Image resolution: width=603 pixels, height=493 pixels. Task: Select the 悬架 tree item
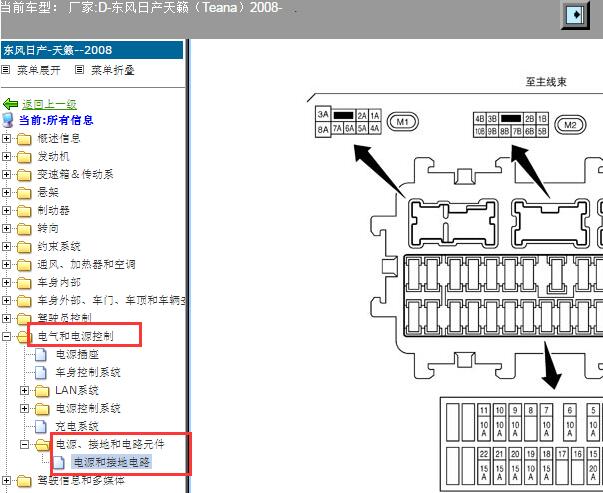coord(48,192)
